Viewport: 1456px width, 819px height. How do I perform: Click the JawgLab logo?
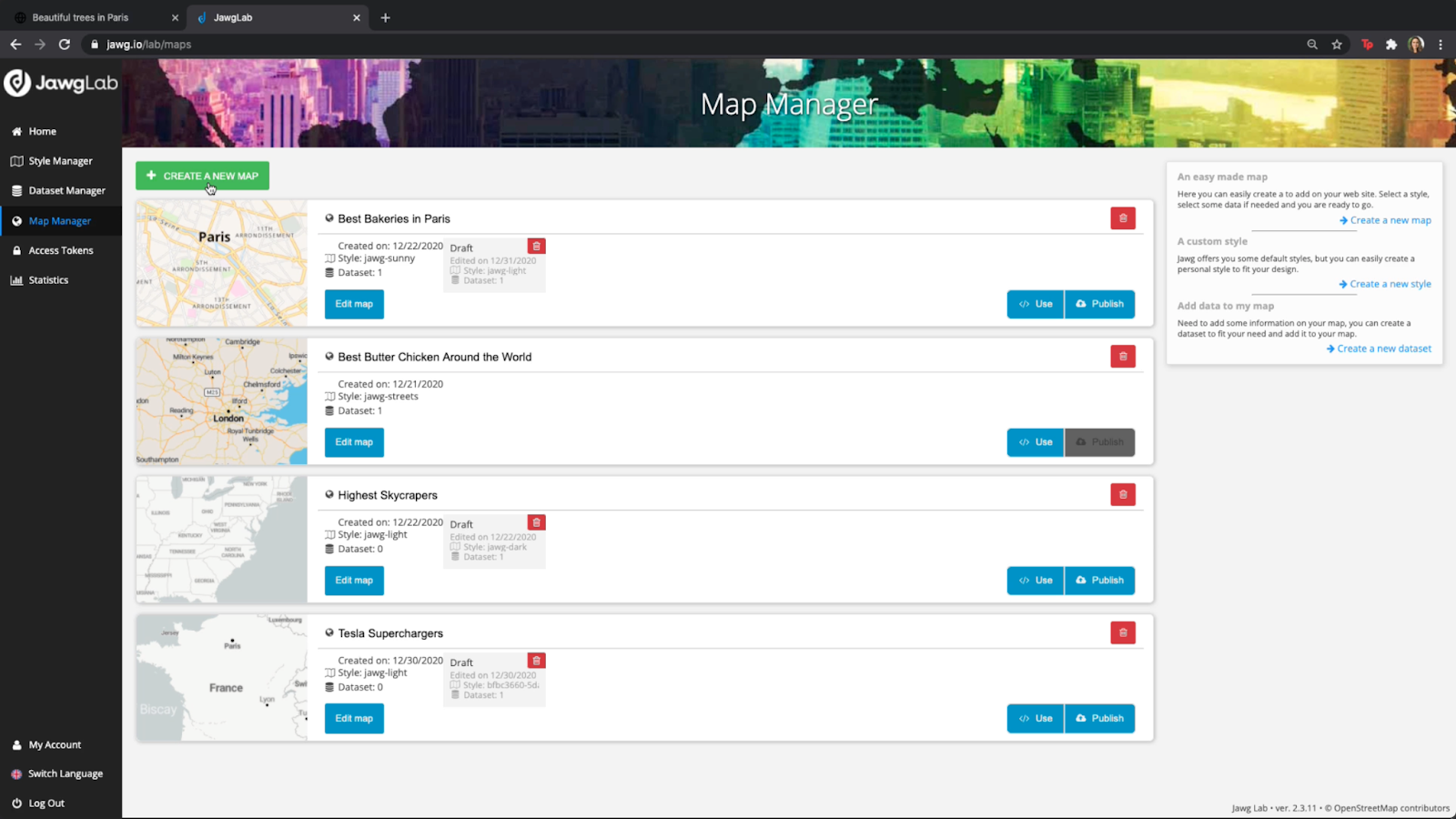pos(61,83)
